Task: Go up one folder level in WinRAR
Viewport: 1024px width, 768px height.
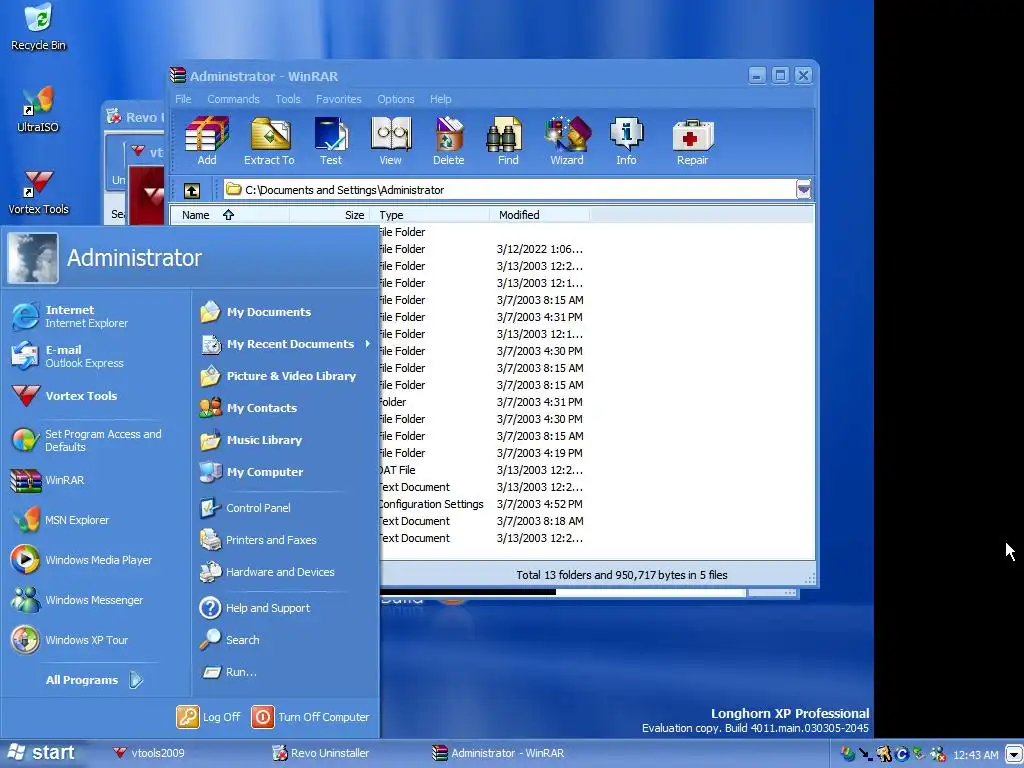Action: tap(191, 190)
